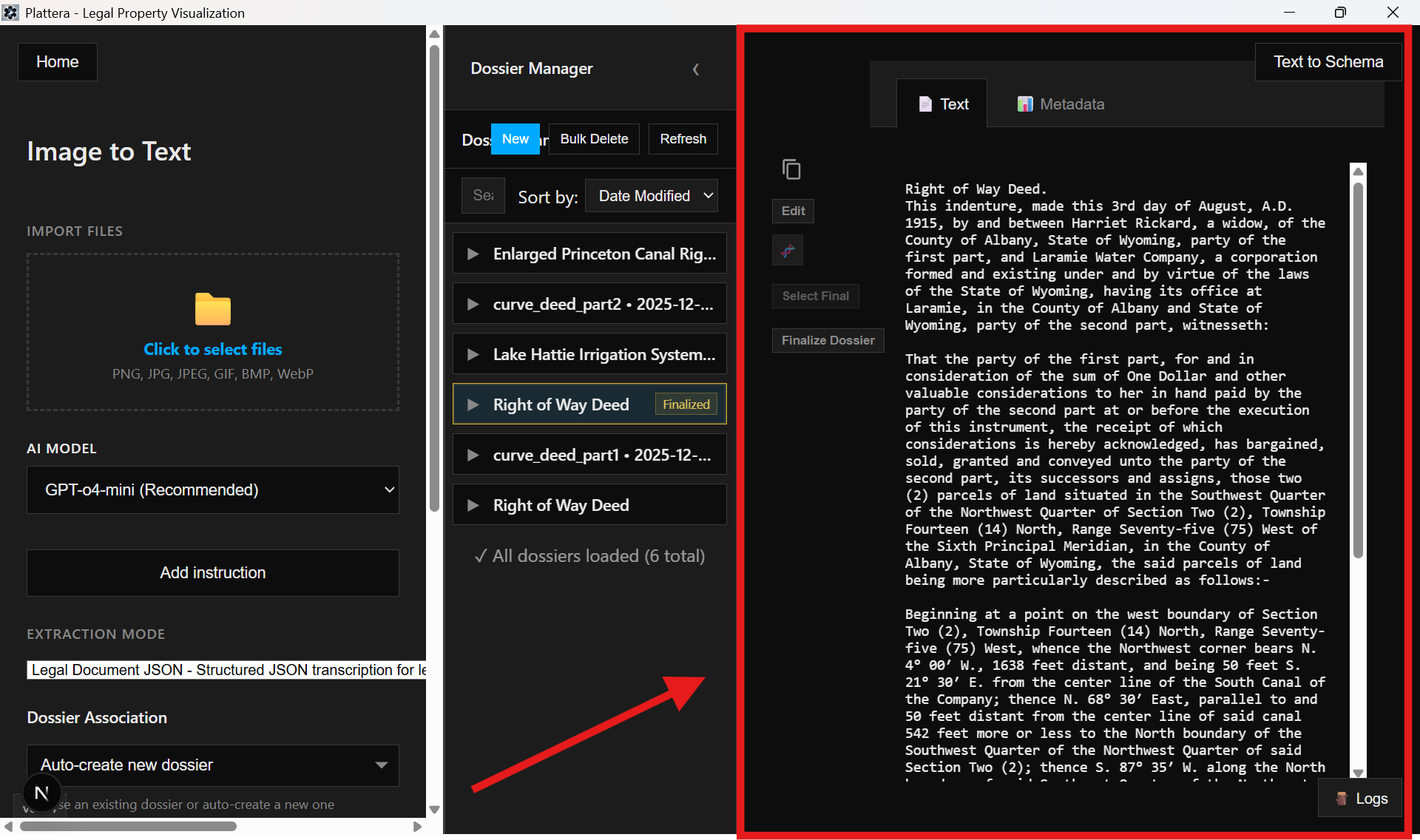The image size is (1420, 840).
Task: Click the Logs jar icon
Action: pyautogui.click(x=1341, y=798)
